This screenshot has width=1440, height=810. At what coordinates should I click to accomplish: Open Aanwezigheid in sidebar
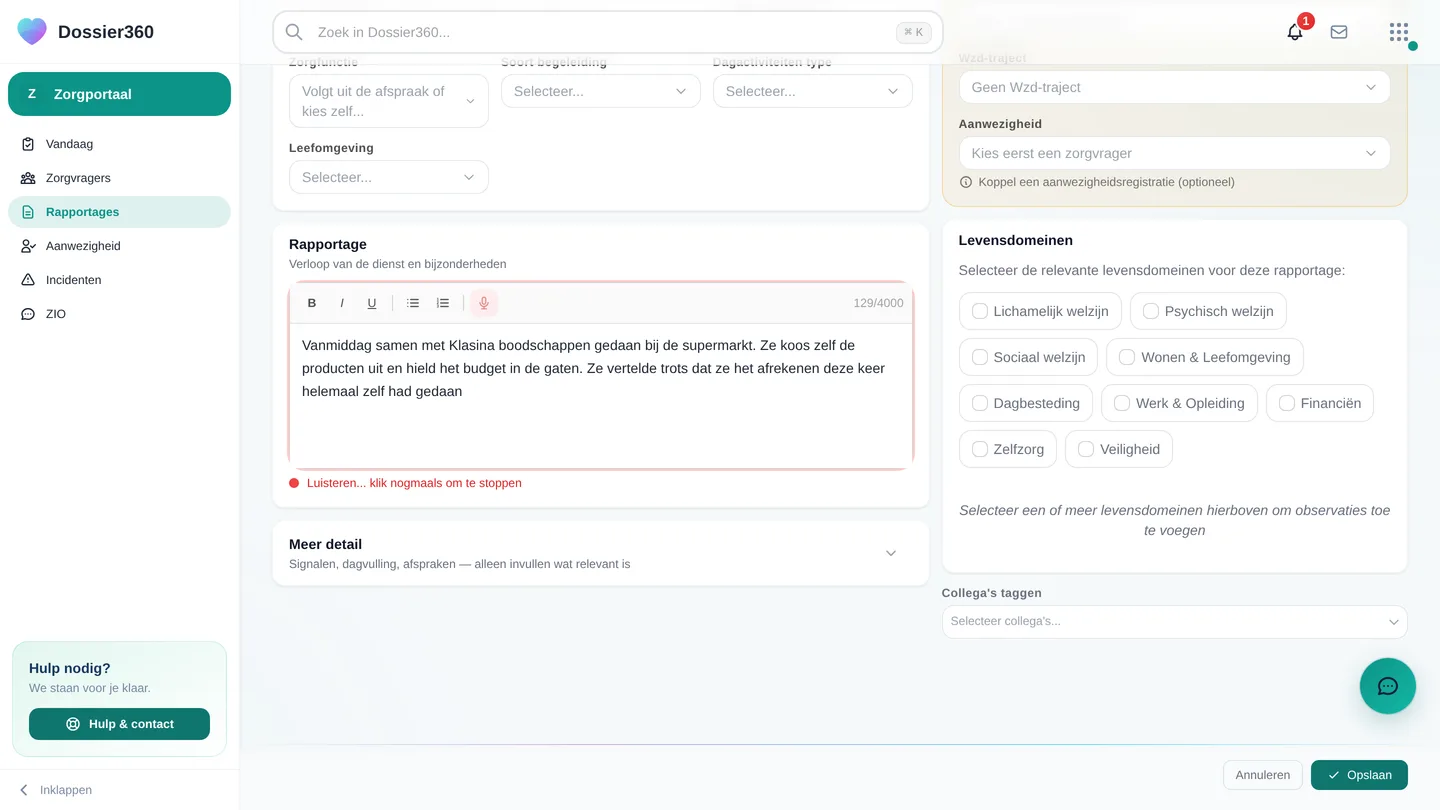point(119,246)
